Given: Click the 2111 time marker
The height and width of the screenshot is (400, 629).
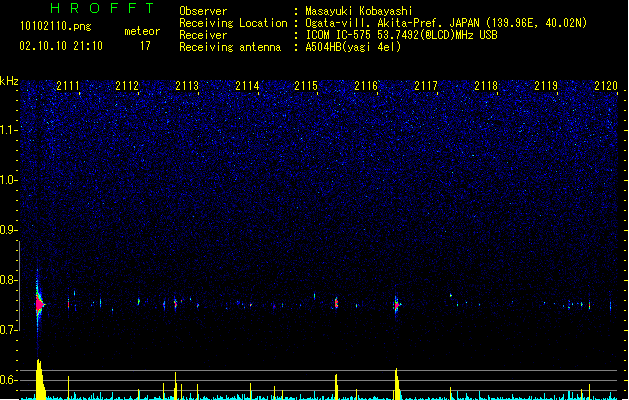Looking at the screenshot, I should point(68,86).
